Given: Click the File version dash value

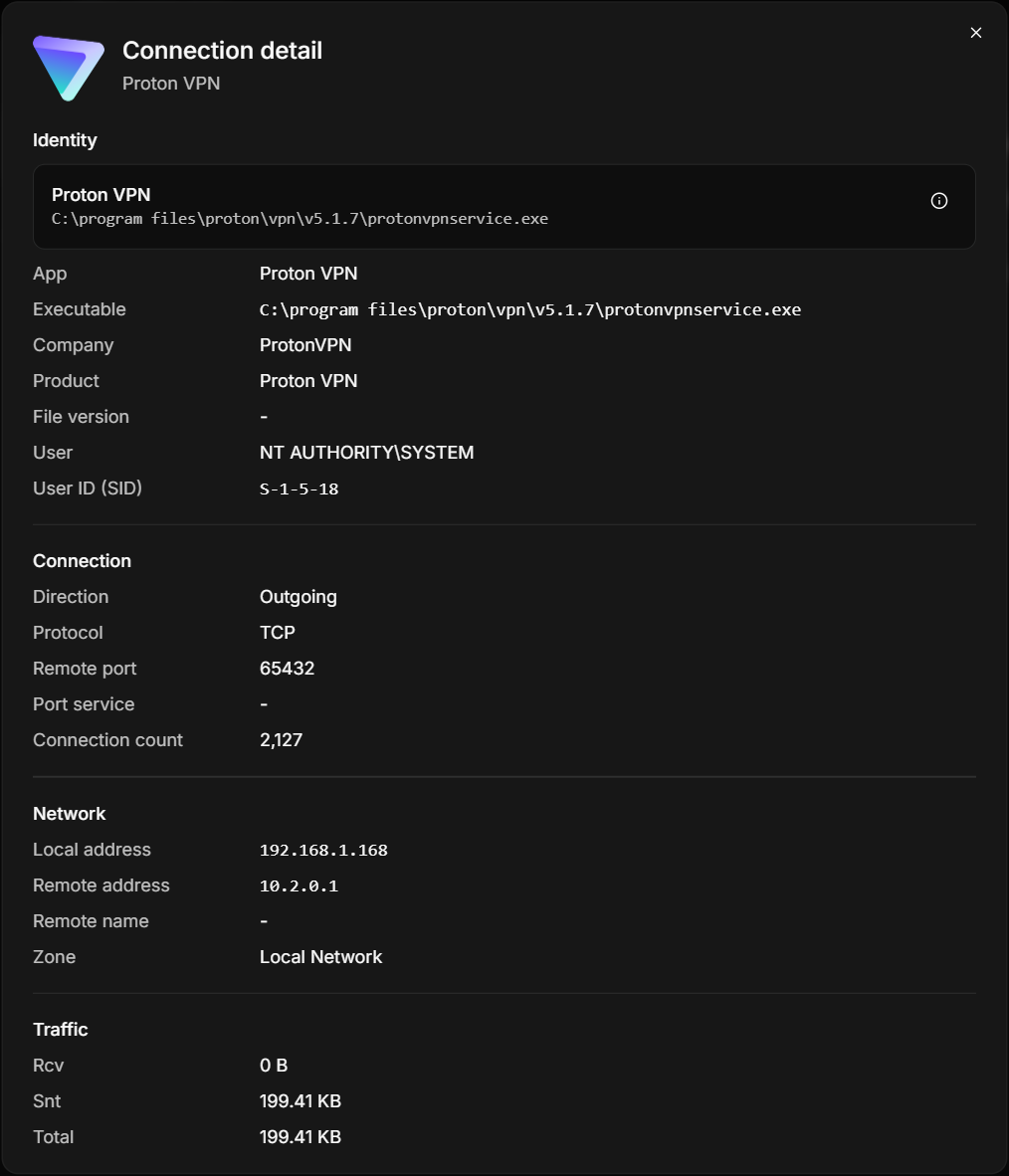Looking at the screenshot, I should 264,417.
